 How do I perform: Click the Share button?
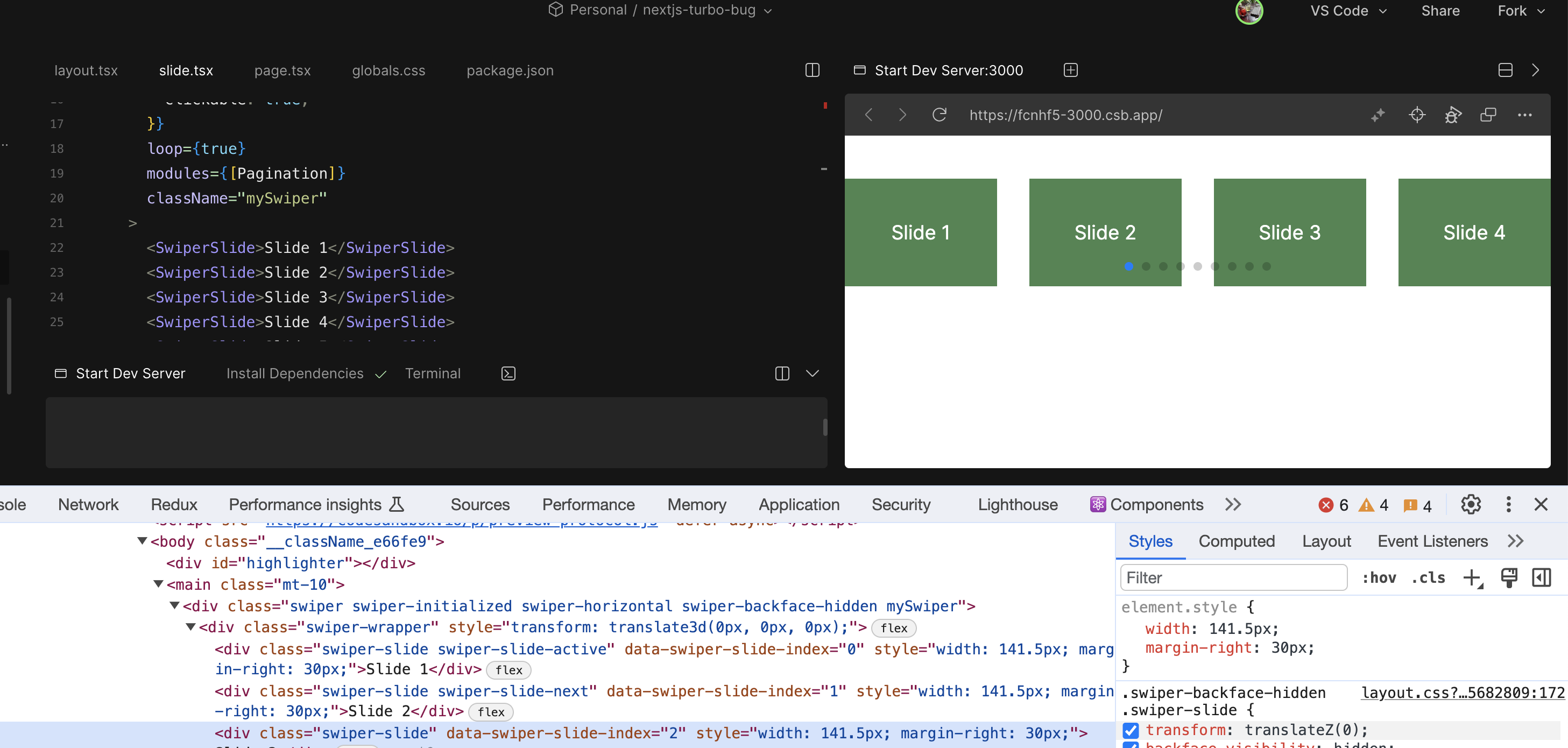pyautogui.click(x=1440, y=10)
